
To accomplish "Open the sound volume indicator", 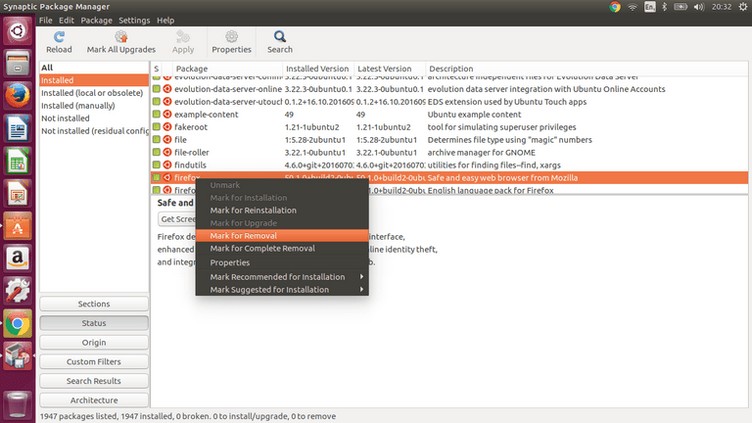I will [699, 7].
